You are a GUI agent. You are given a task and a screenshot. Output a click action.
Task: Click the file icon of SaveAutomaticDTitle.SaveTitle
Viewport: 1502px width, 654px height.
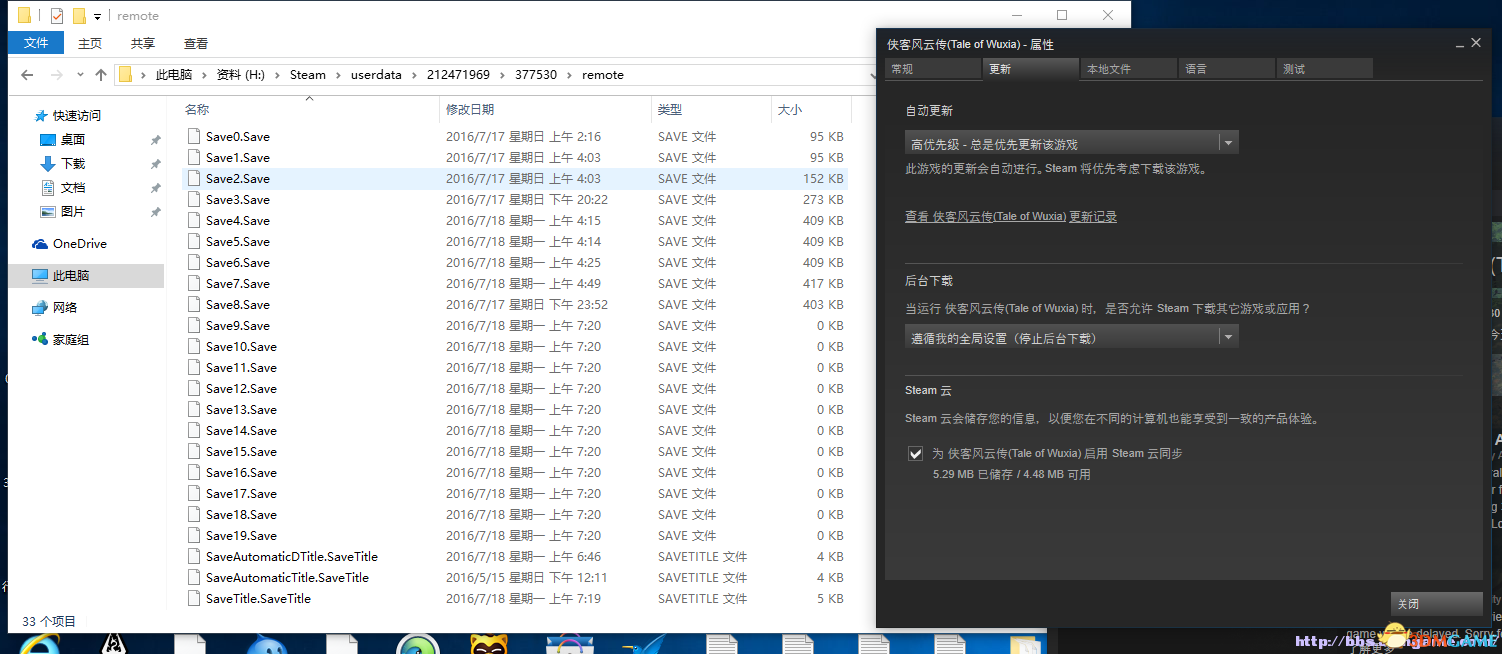194,556
